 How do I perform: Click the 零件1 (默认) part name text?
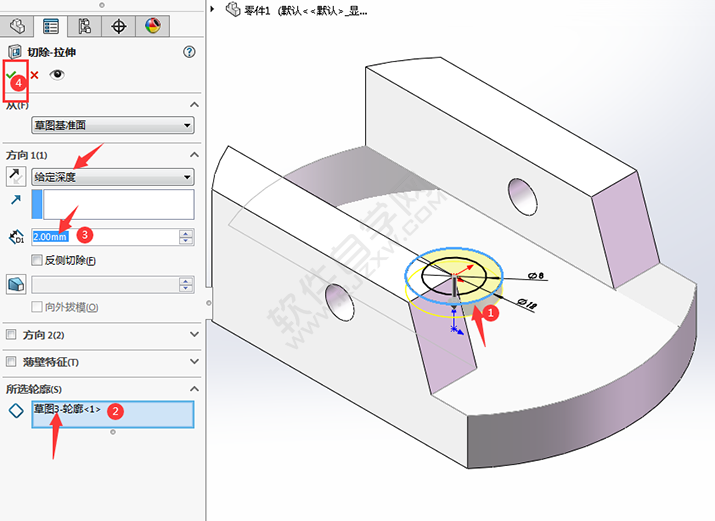click(x=306, y=10)
